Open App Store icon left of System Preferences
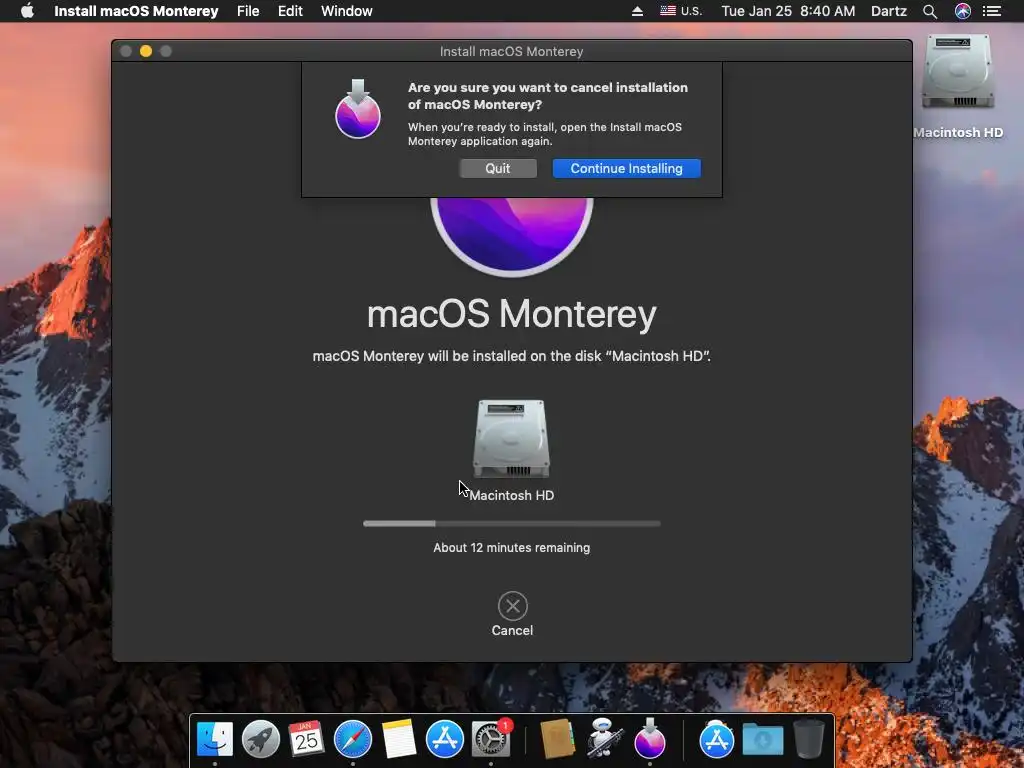The height and width of the screenshot is (768, 1024). (x=445, y=739)
